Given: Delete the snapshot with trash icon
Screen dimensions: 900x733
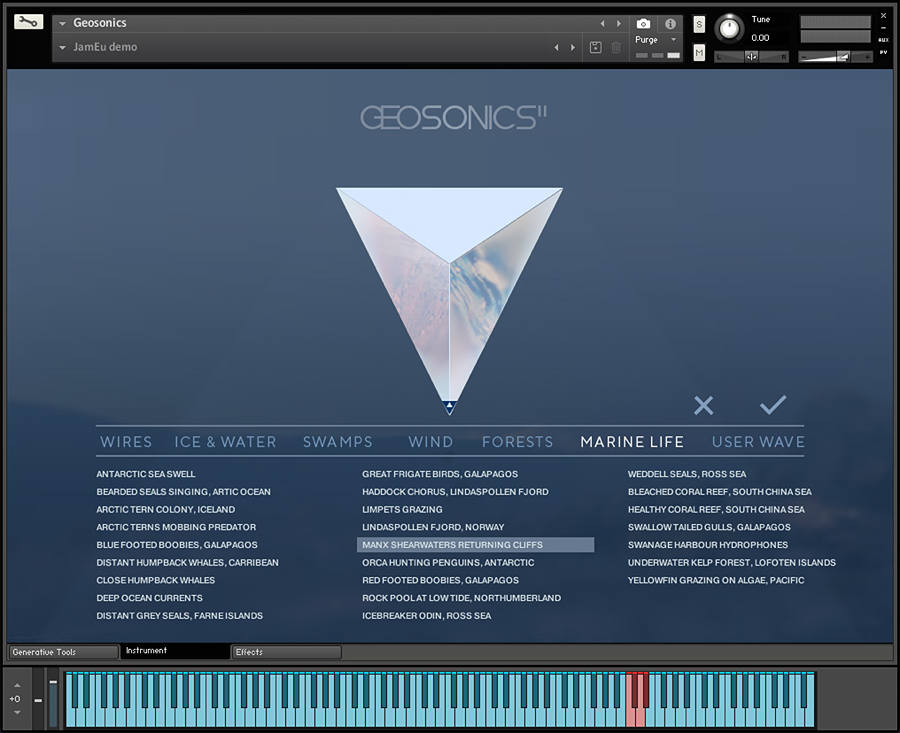Looking at the screenshot, I should 616,48.
